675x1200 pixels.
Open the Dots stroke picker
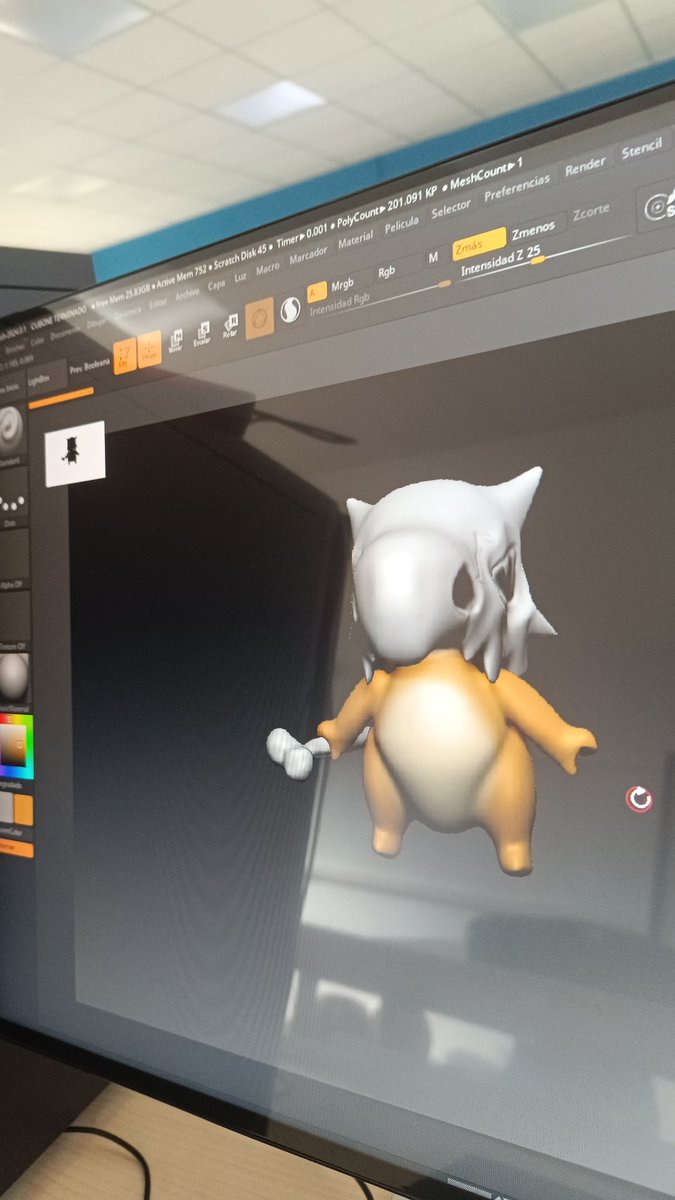coord(14,498)
